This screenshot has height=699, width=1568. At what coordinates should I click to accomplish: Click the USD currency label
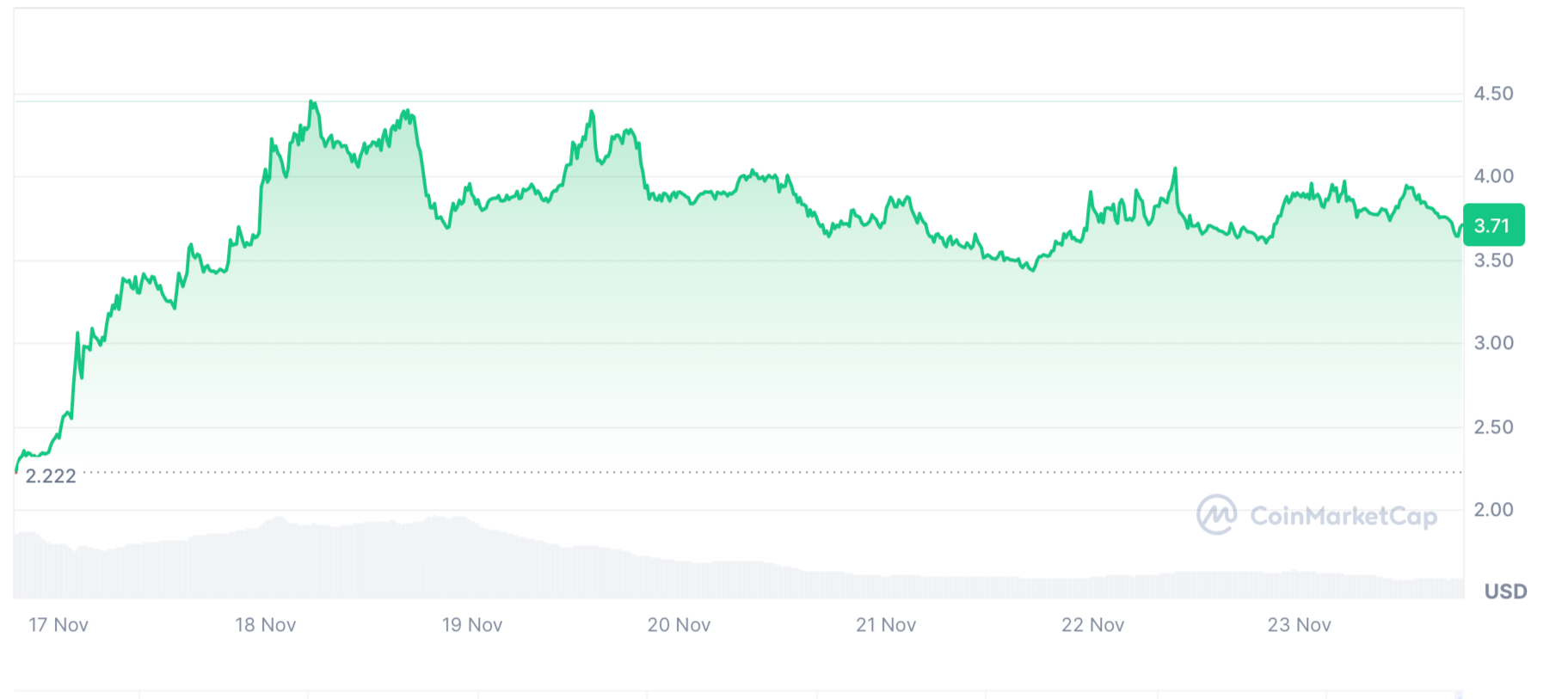(1505, 592)
